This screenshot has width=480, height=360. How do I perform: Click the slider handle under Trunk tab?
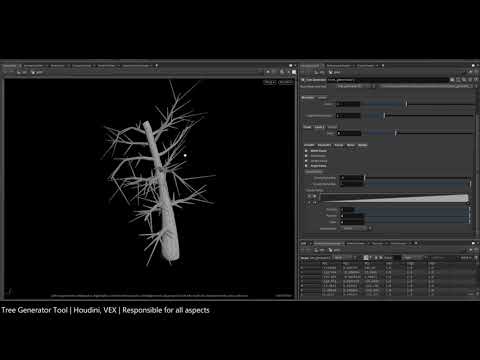395,133
